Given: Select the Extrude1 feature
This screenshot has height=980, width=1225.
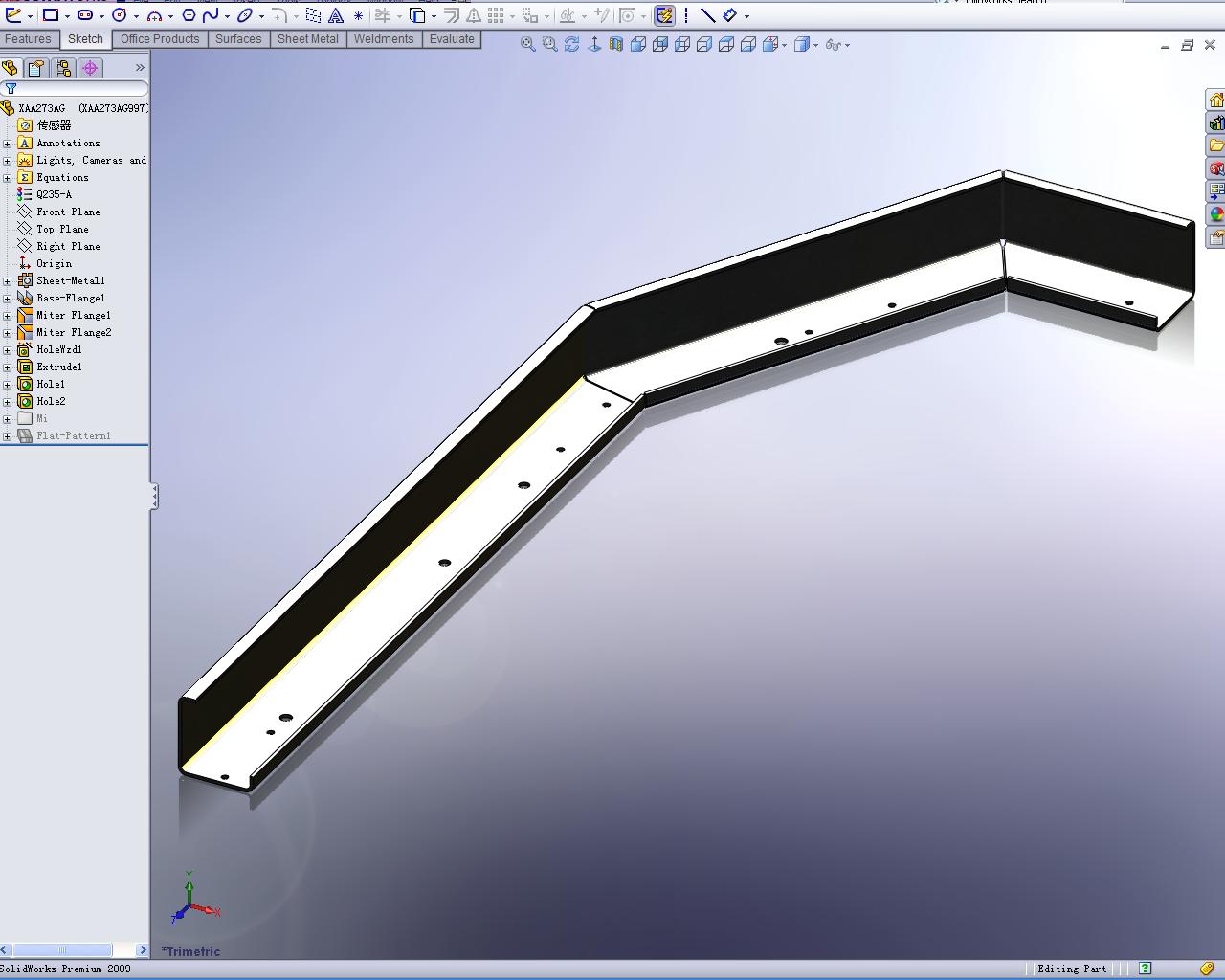Looking at the screenshot, I should pyautogui.click(x=50, y=367).
